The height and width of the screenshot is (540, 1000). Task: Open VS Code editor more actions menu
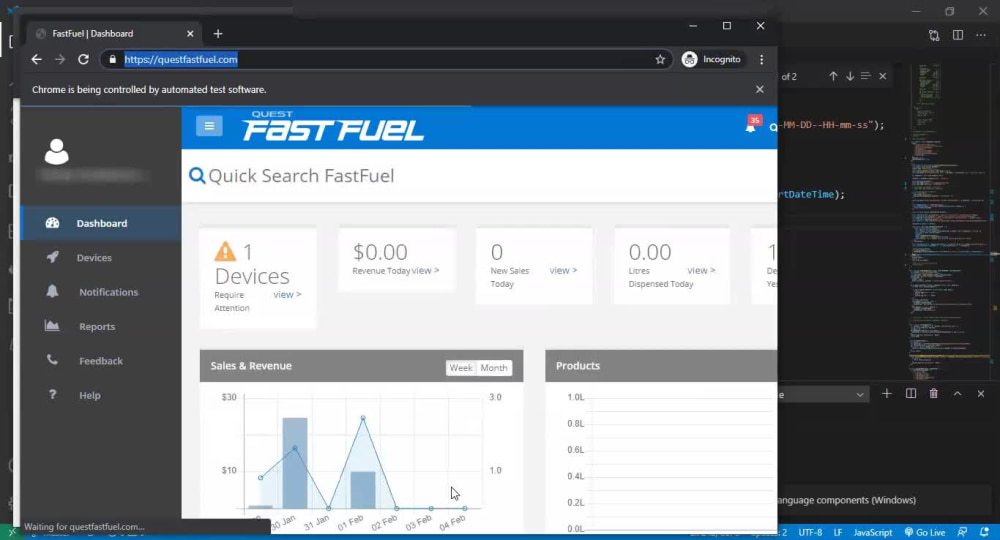click(981, 35)
